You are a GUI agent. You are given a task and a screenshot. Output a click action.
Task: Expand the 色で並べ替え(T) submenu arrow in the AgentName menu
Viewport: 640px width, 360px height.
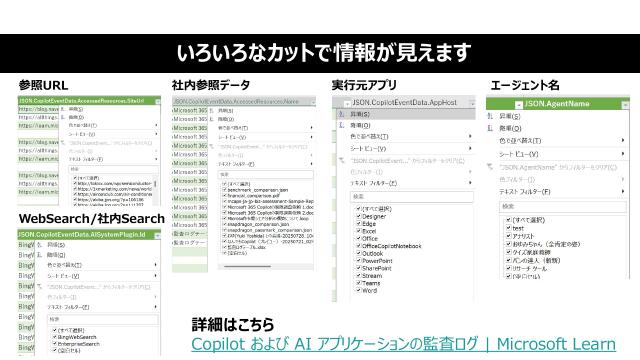coord(623,140)
